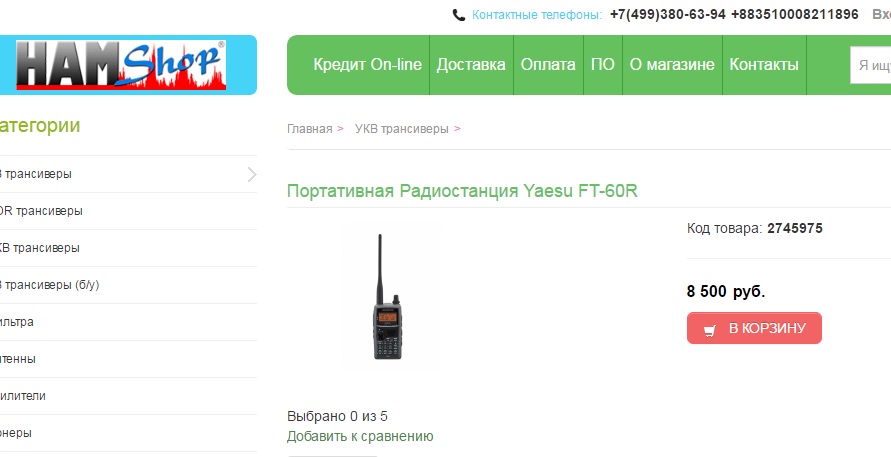Image resolution: width=891 pixels, height=457 pixels.
Task: Click the phone handset icon
Action: 459,15
